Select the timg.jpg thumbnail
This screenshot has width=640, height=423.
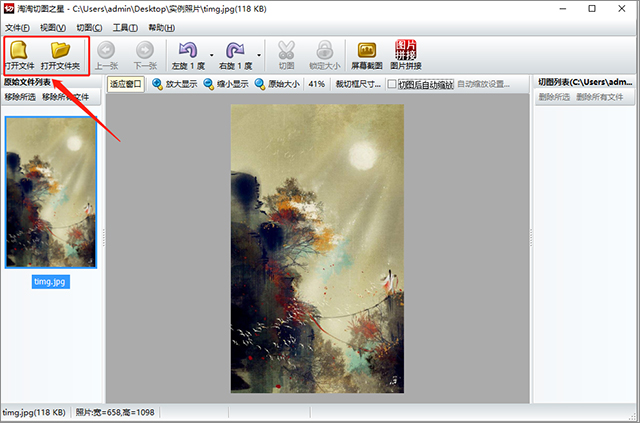coord(51,192)
